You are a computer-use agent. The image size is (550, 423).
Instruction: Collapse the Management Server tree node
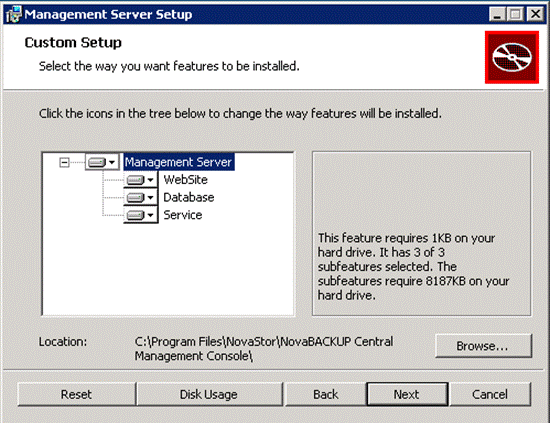64,162
